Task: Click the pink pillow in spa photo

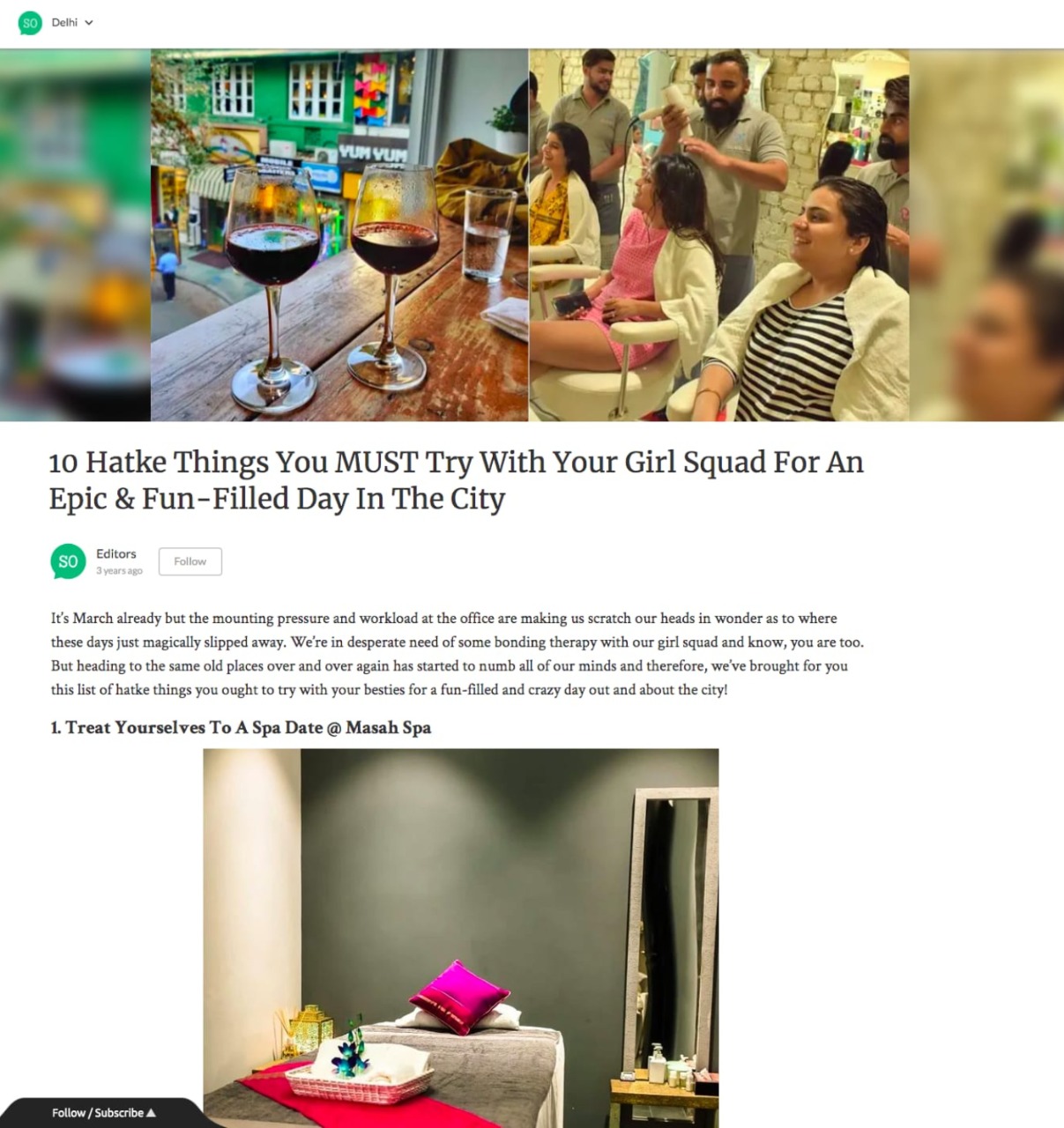Action: click(x=459, y=997)
